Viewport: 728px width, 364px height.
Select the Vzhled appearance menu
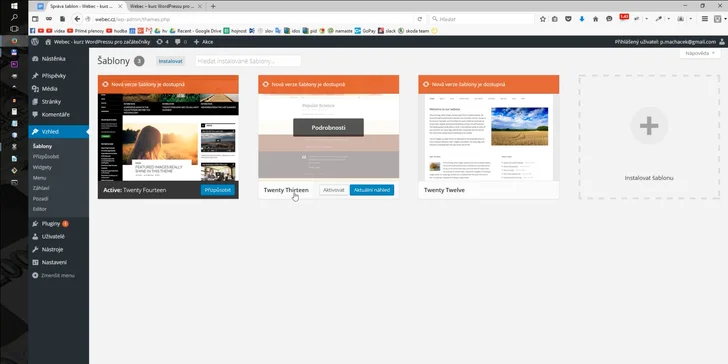point(58,132)
